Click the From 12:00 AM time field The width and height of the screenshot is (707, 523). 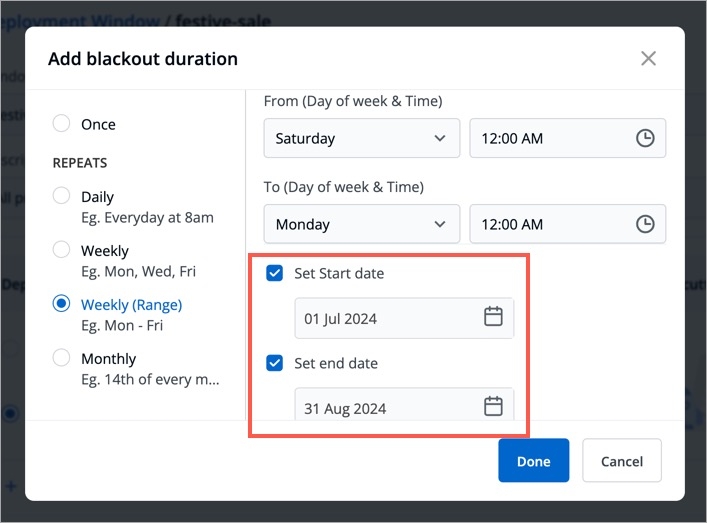(568, 138)
